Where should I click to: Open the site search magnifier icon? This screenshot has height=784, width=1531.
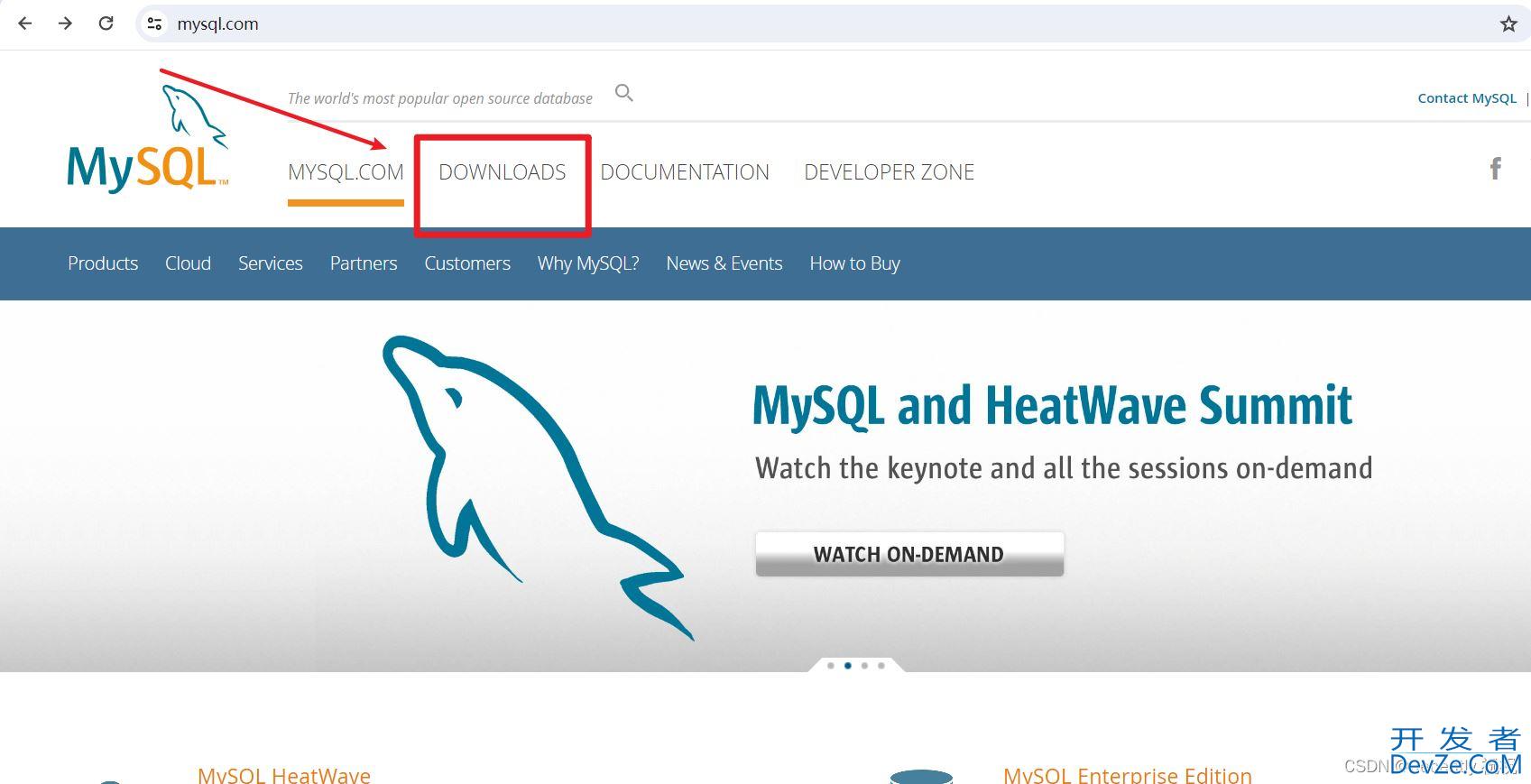tap(624, 93)
